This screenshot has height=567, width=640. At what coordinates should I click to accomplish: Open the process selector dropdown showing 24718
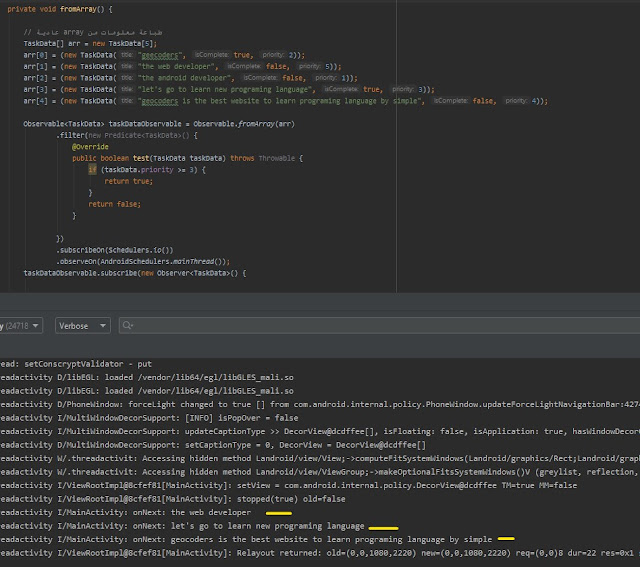pos(22,326)
